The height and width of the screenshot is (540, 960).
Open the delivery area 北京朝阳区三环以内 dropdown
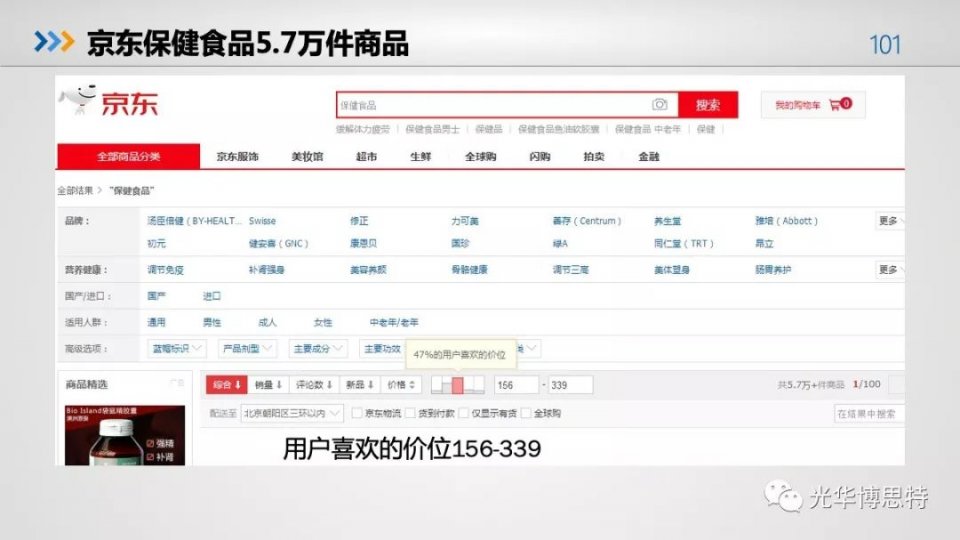(x=292, y=413)
